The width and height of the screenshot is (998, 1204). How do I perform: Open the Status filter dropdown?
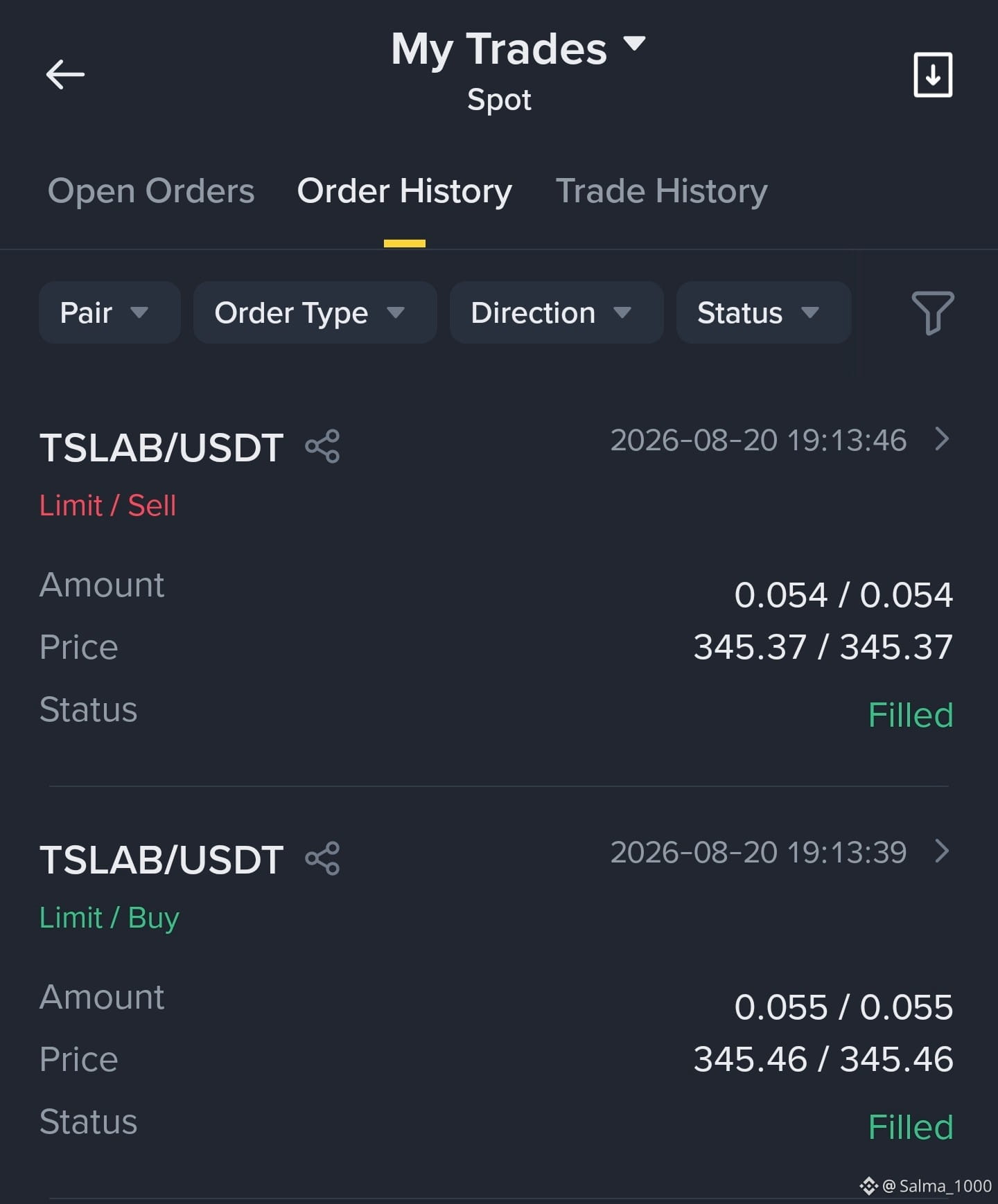coord(764,312)
